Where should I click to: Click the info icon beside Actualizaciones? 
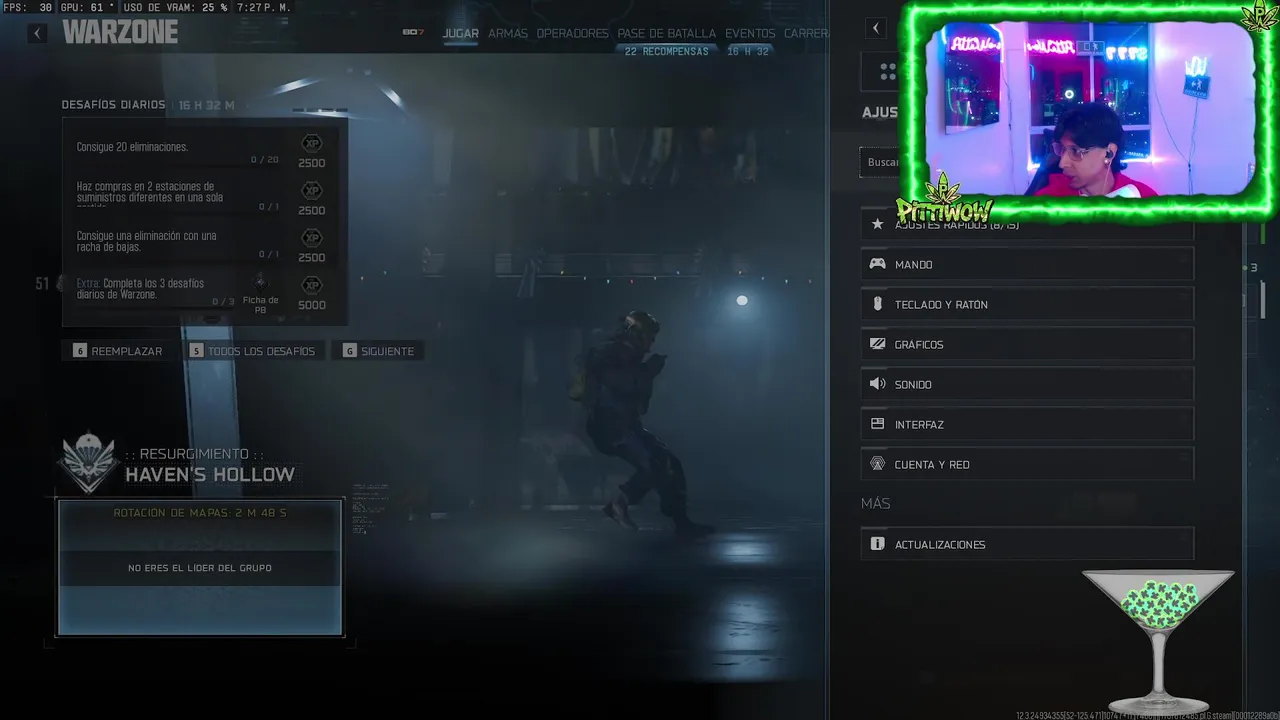[877, 544]
